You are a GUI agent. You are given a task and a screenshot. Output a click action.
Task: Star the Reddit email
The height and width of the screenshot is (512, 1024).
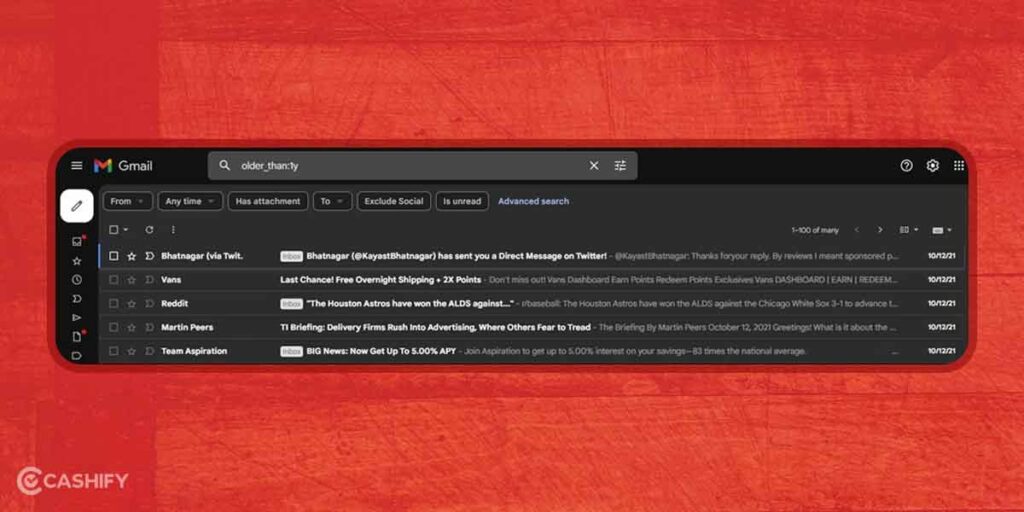tap(131, 304)
